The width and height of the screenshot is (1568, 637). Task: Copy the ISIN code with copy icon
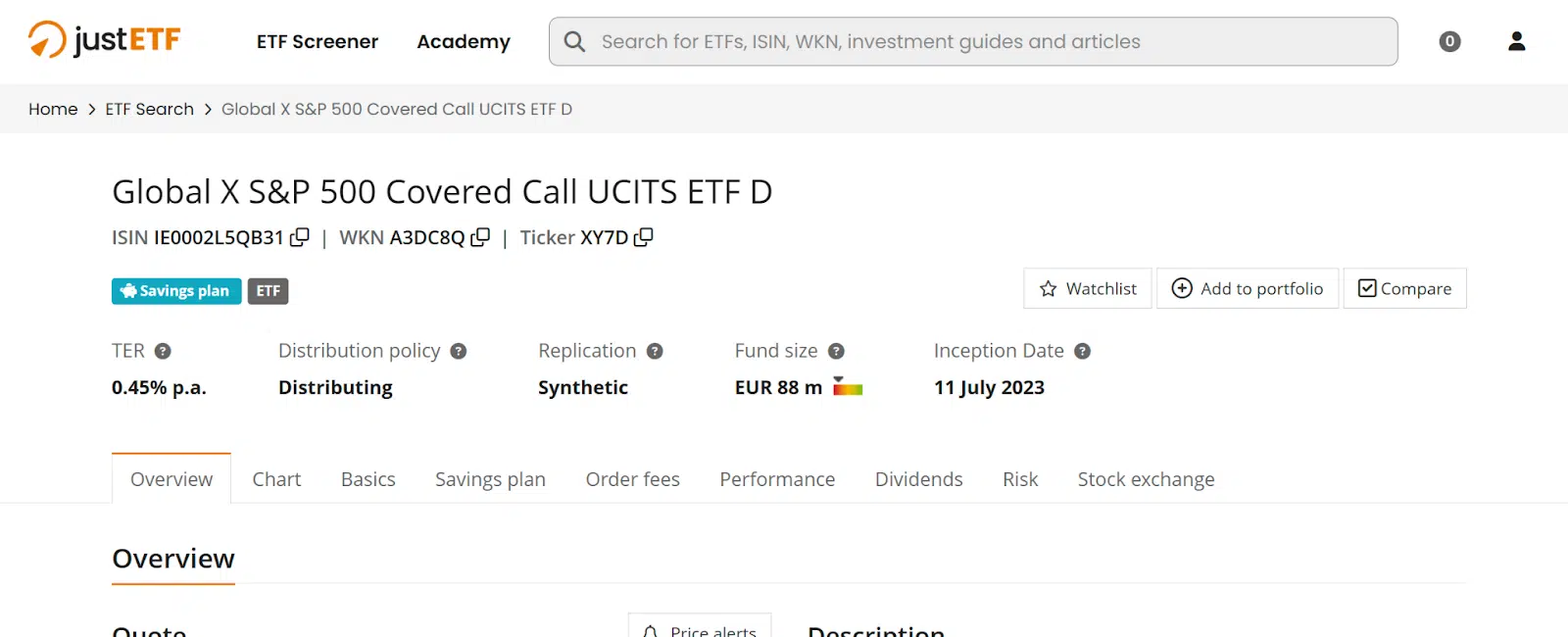pyautogui.click(x=300, y=237)
